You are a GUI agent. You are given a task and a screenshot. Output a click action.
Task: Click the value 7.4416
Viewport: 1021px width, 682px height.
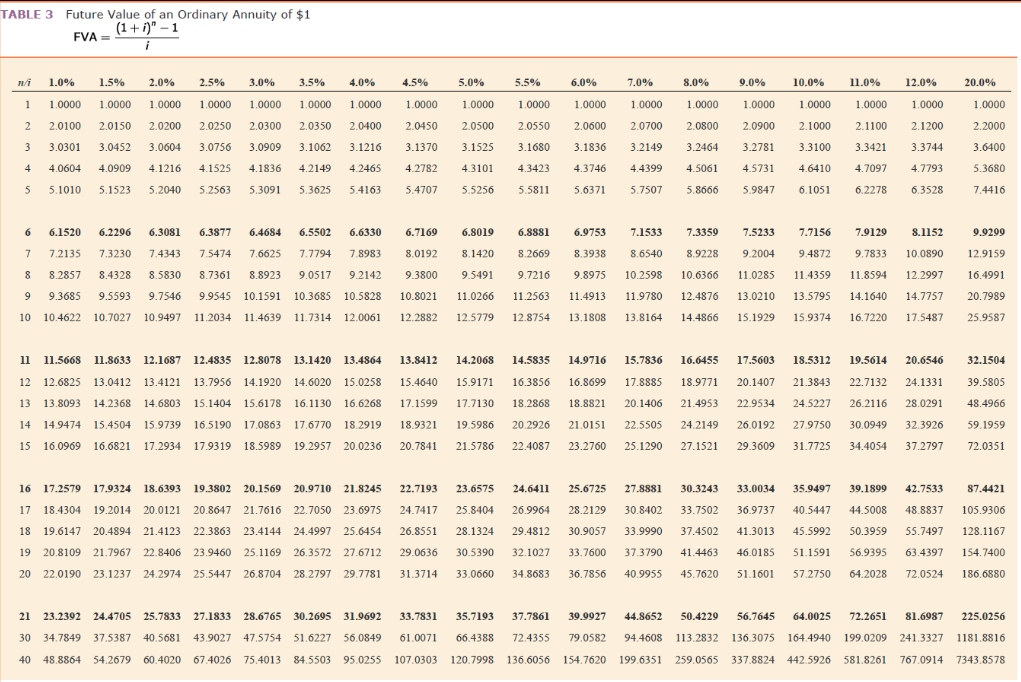pyautogui.click(x=989, y=190)
